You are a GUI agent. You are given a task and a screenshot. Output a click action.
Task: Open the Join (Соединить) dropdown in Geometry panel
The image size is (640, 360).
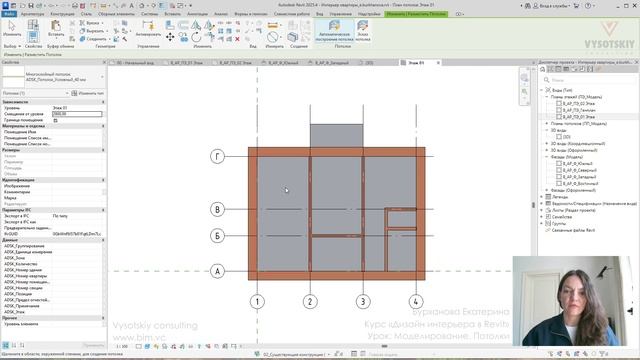(x=109, y=39)
